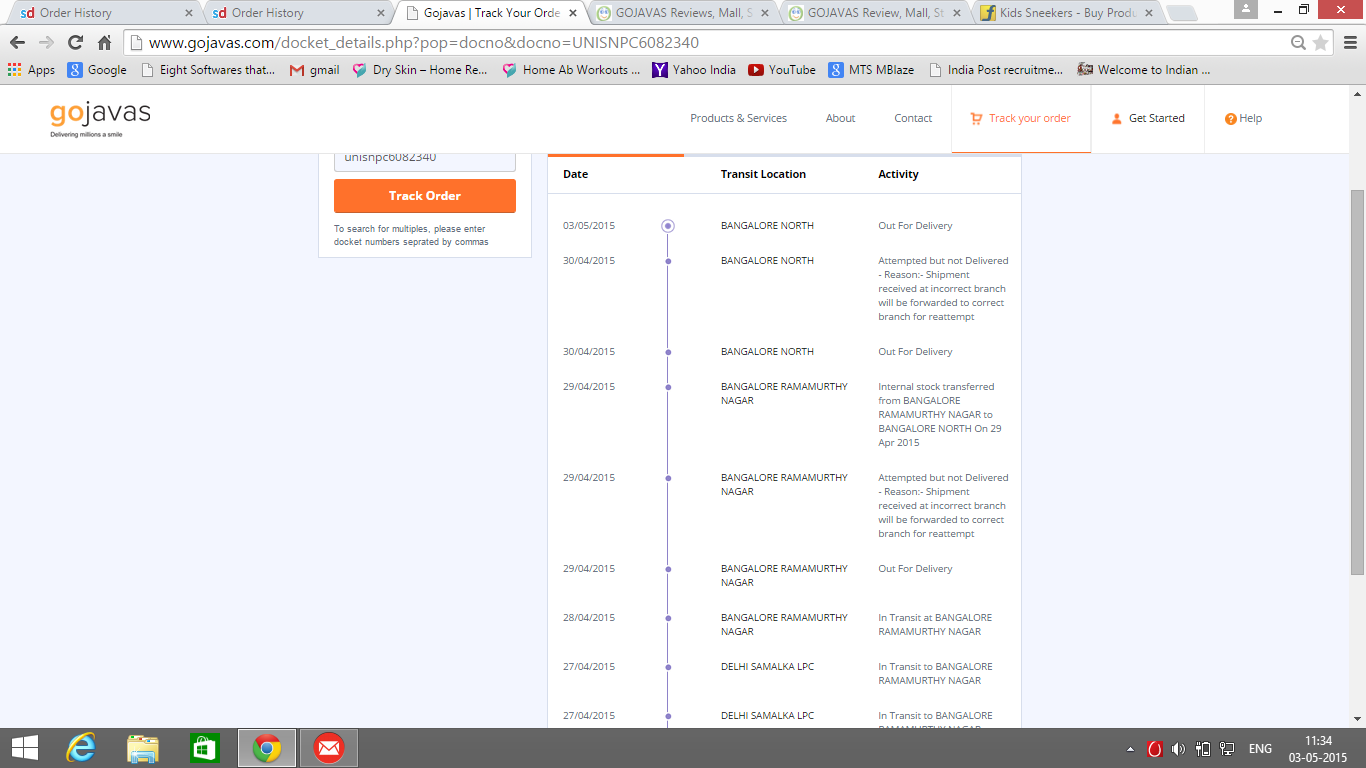Open YouTube bookmark in bookmarks bar
The height and width of the screenshot is (768, 1366).
(781, 70)
